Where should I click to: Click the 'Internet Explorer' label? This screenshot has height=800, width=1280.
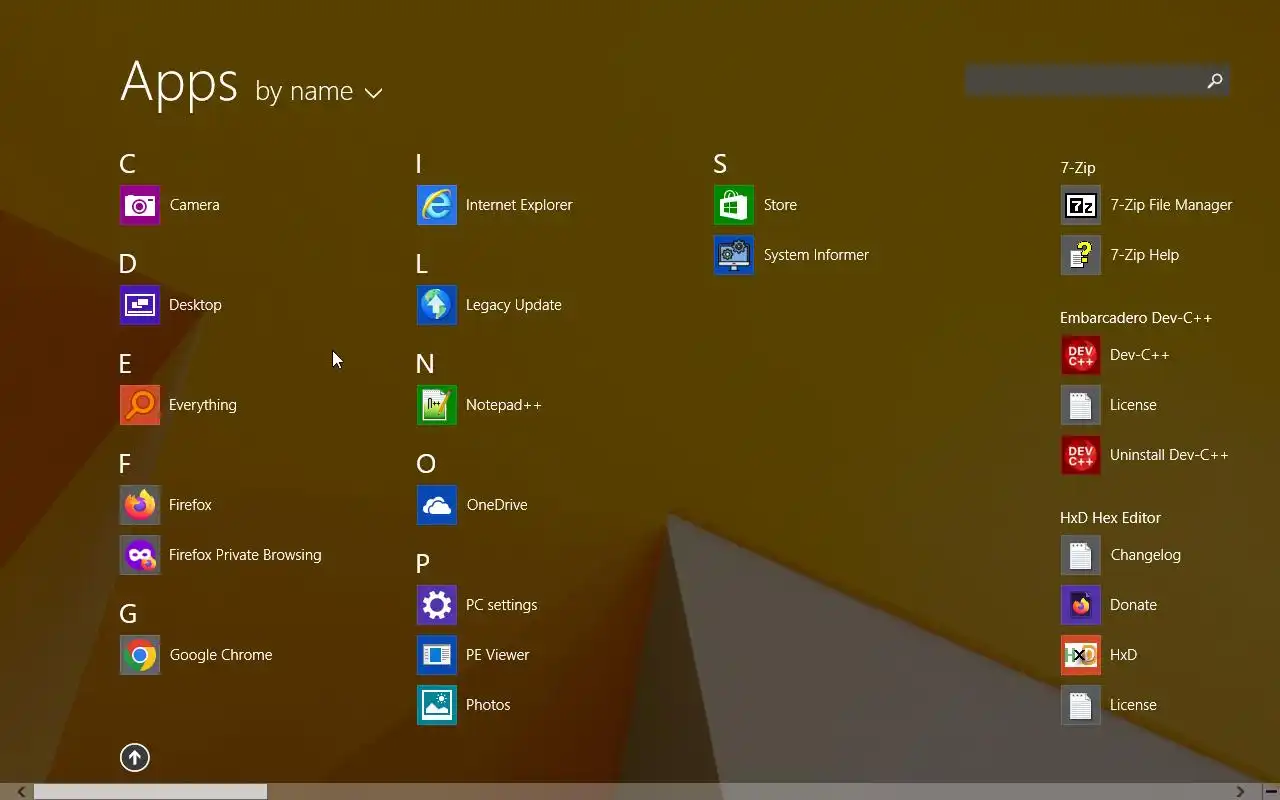pyautogui.click(x=519, y=205)
